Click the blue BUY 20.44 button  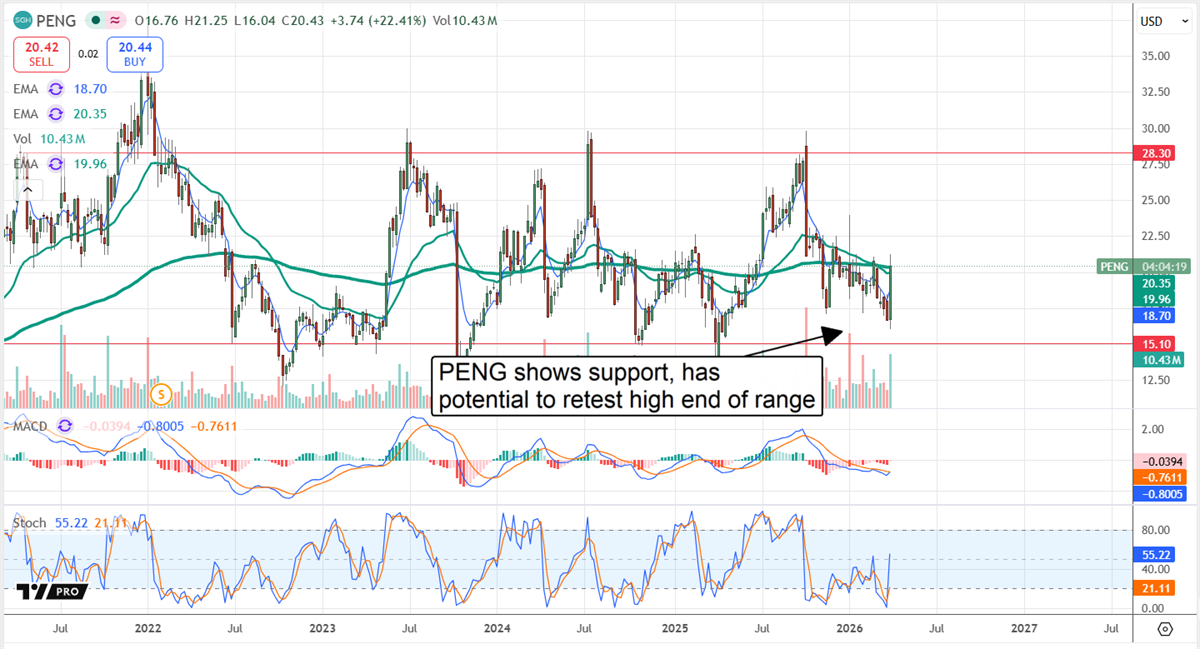click(x=134, y=54)
